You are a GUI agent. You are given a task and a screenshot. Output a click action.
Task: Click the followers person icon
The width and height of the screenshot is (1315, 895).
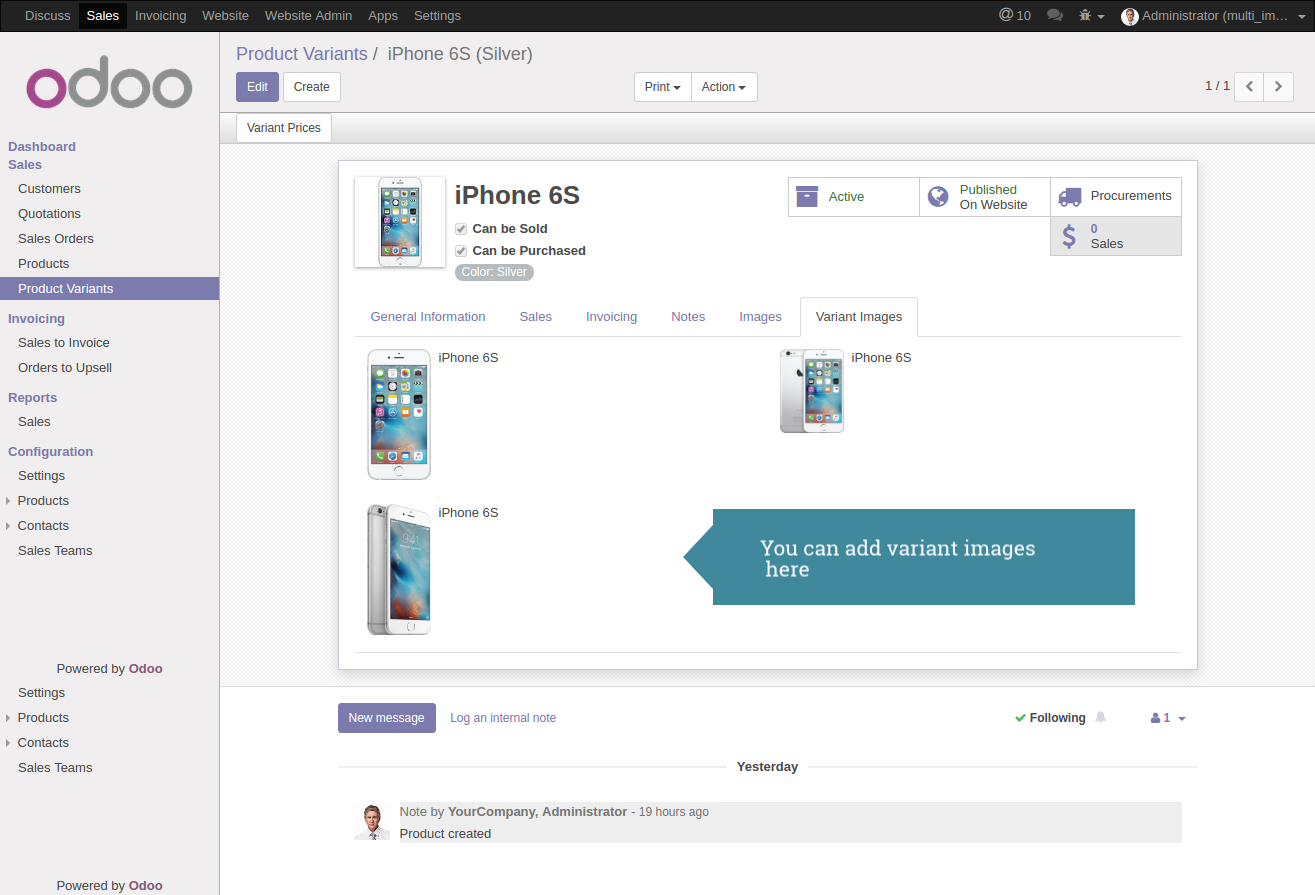pyautogui.click(x=1155, y=718)
